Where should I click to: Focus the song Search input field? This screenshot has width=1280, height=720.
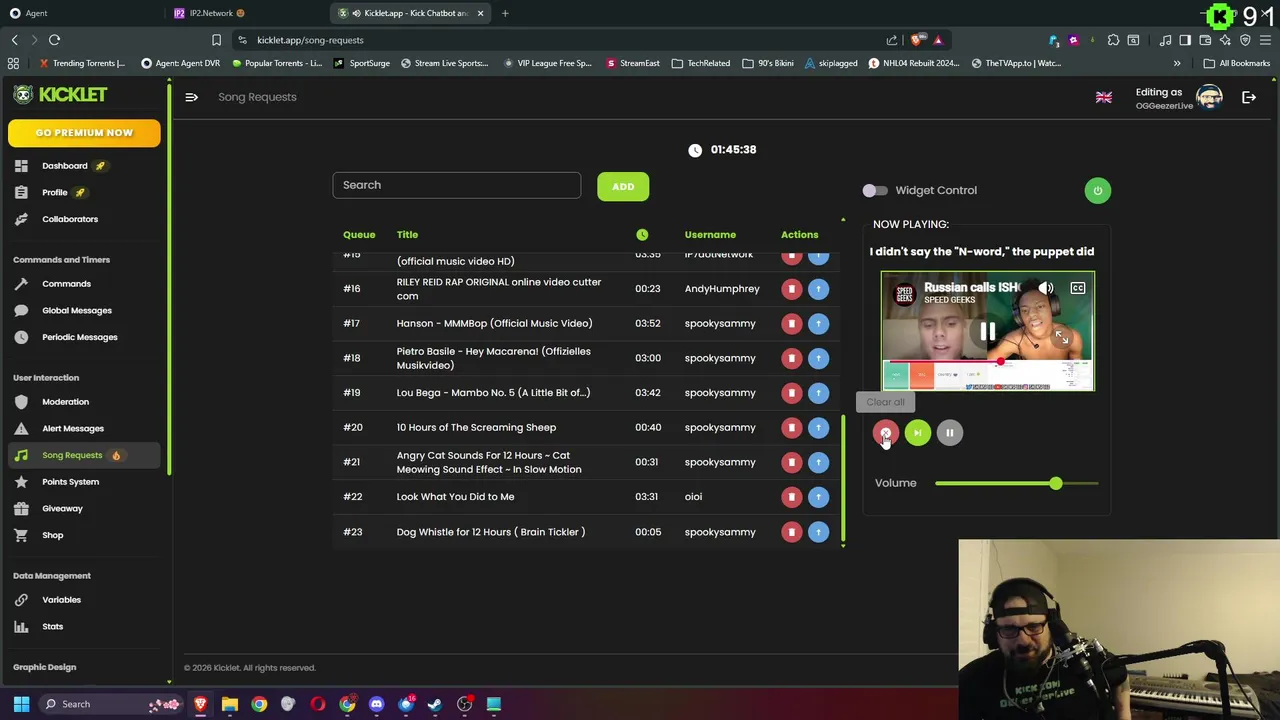pos(456,185)
